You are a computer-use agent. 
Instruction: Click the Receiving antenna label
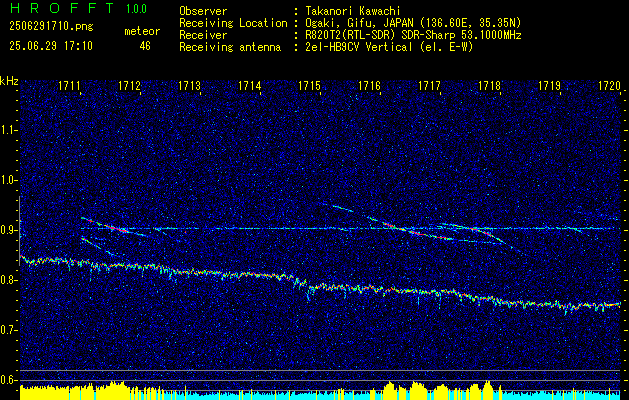point(230,47)
